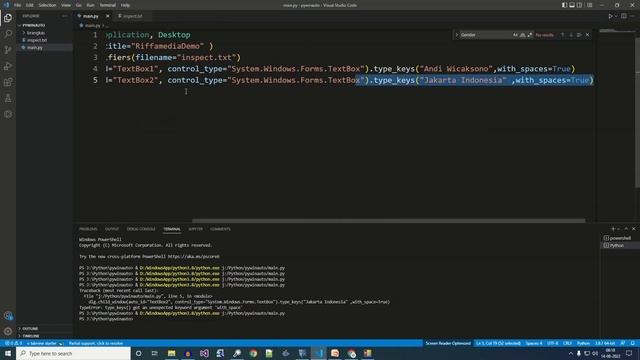640x360 pixels.
Task: Click CRLF end-of-line status
Action: tap(567, 343)
